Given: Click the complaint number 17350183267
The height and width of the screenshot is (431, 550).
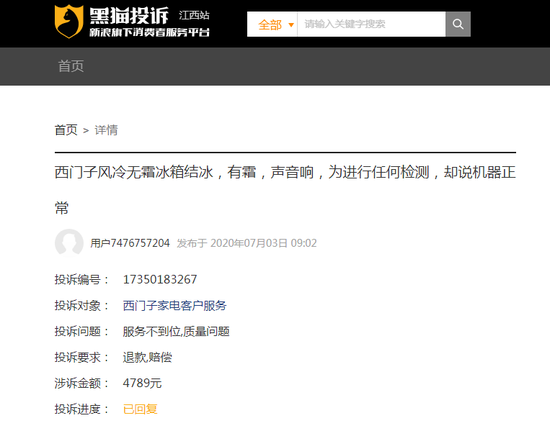Looking at the screenshot, I should (x=160, y=280).
